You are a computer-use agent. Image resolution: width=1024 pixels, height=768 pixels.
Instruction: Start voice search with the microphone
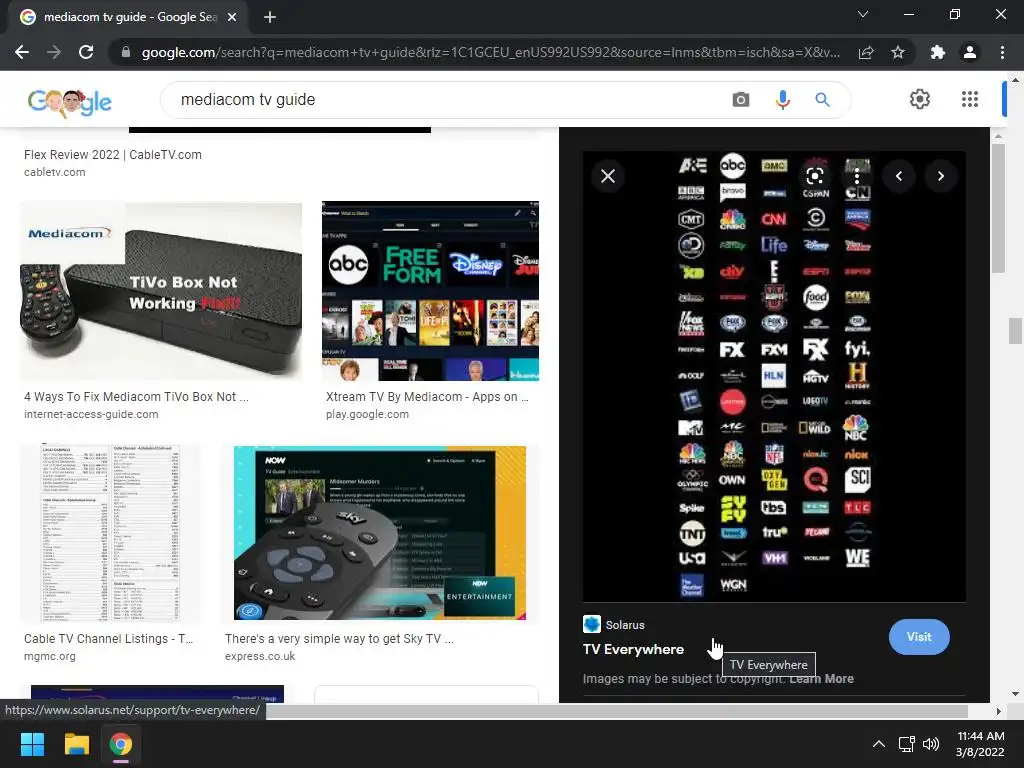782,99
